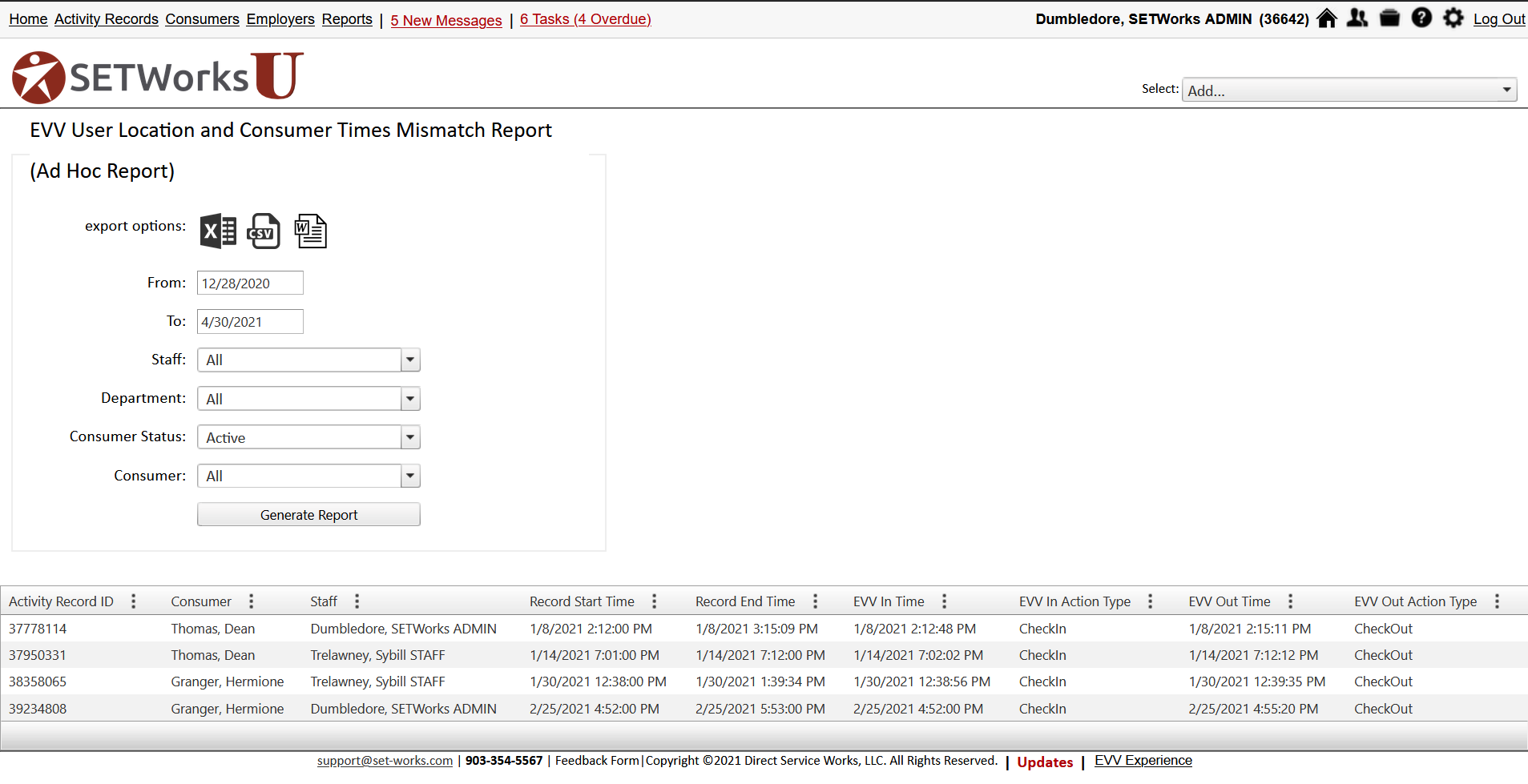The height and width of the screenshot is (784, 1528).
Task: View 5 New Messages
Action: [446, 20]
